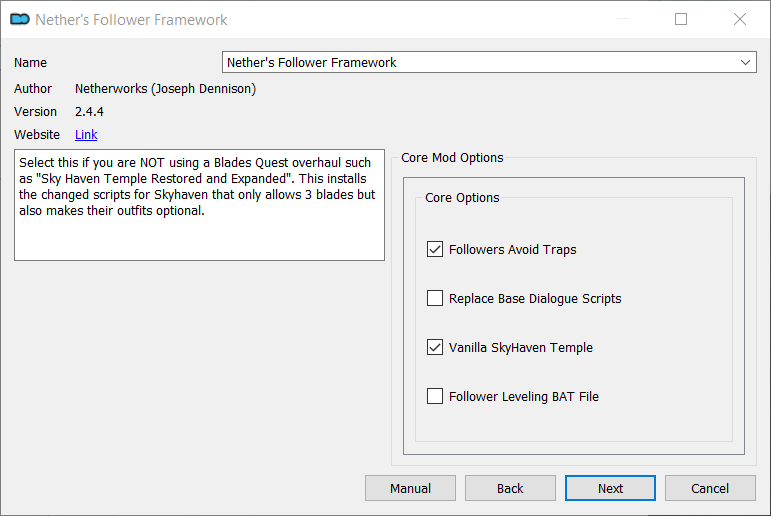Go Back to the previous installer page
The image size is (771, 516).
coord(510,488)
